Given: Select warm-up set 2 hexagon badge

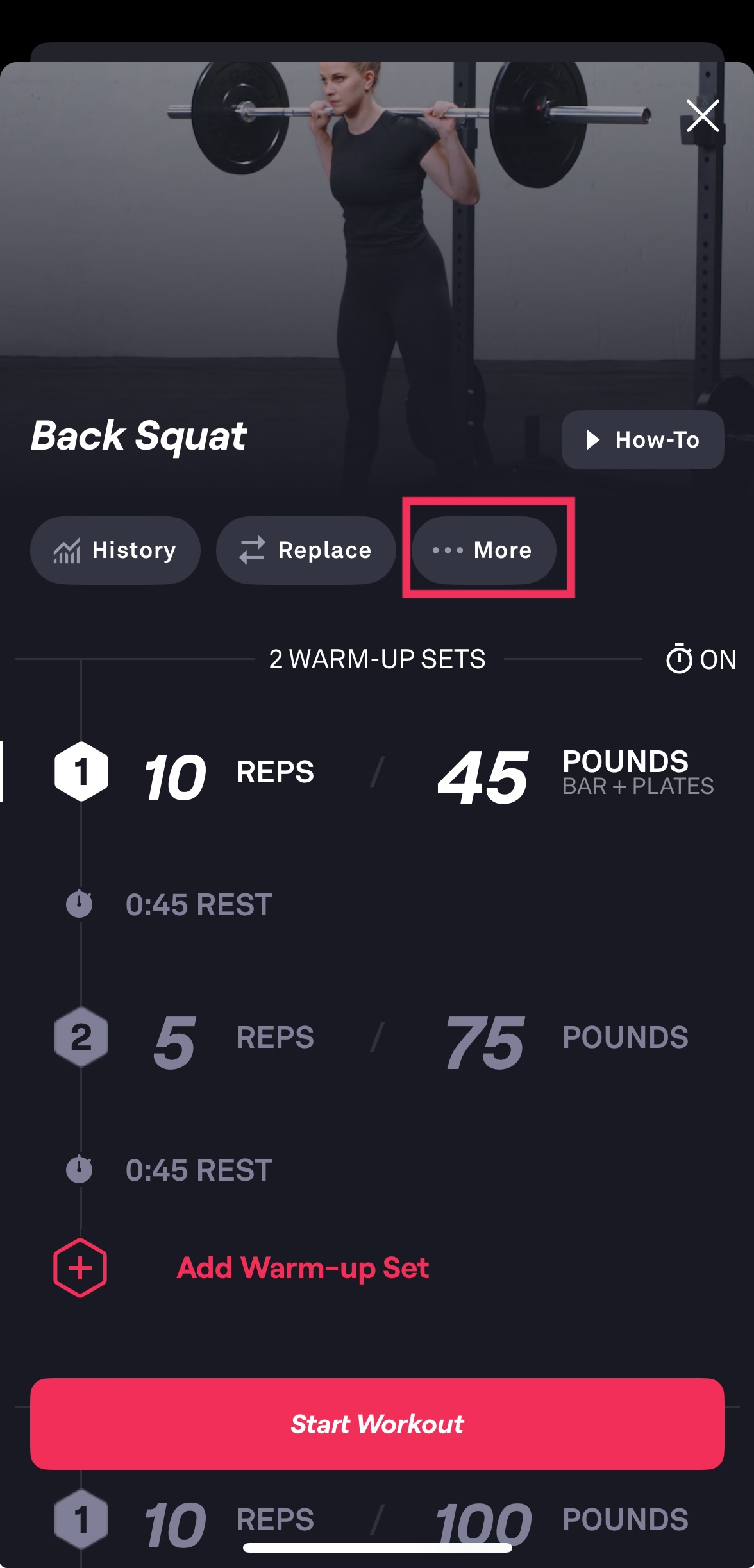Looking at the screenshot, I should 81,1038.
